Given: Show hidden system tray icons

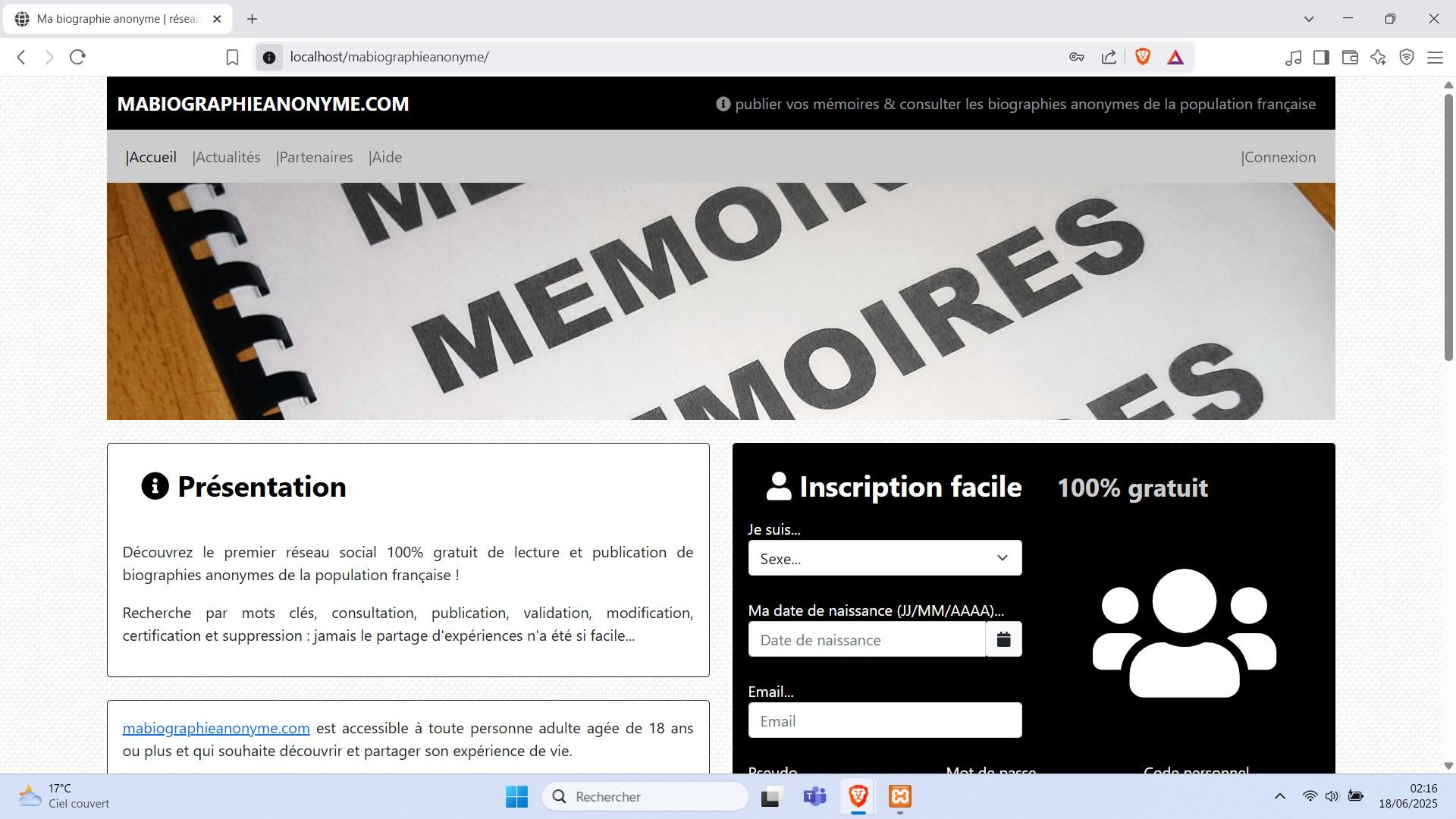Looking at the screenshot, I should click(1279, 796).
